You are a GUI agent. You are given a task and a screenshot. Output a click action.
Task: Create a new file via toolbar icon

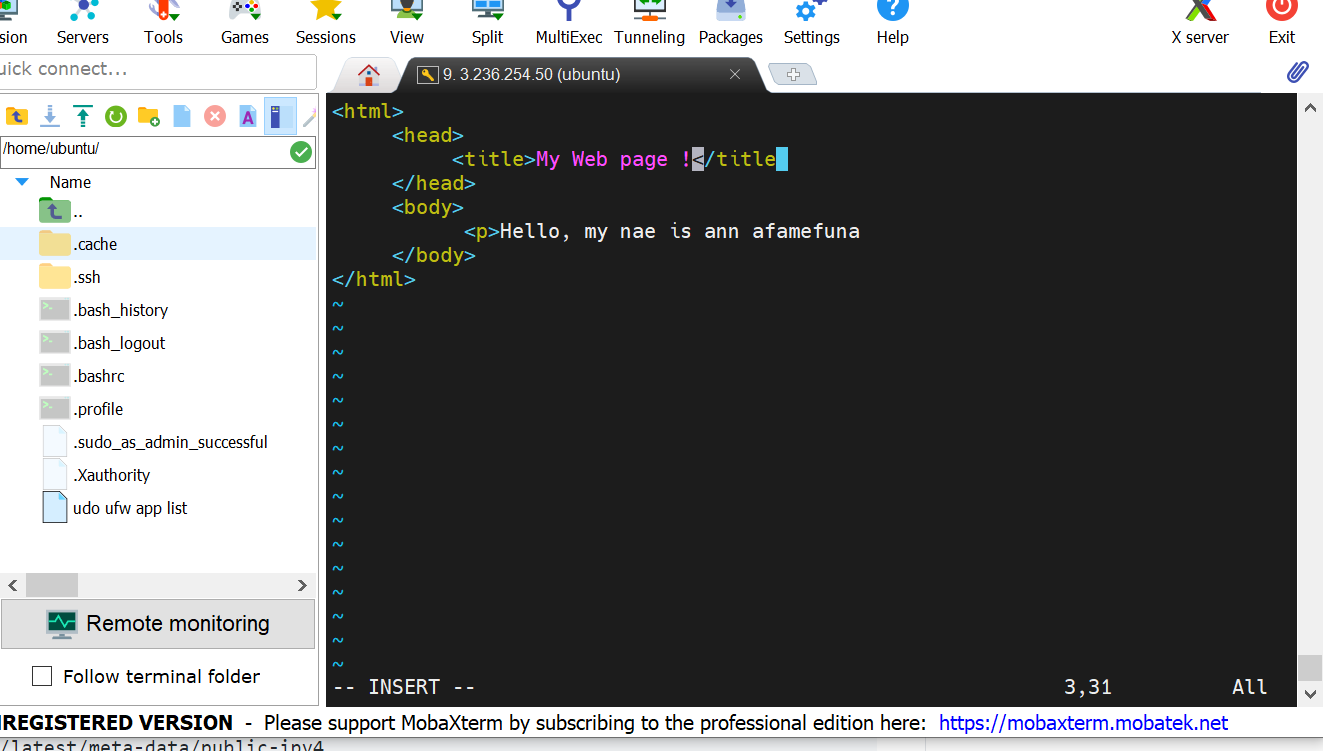click(182, 117)
